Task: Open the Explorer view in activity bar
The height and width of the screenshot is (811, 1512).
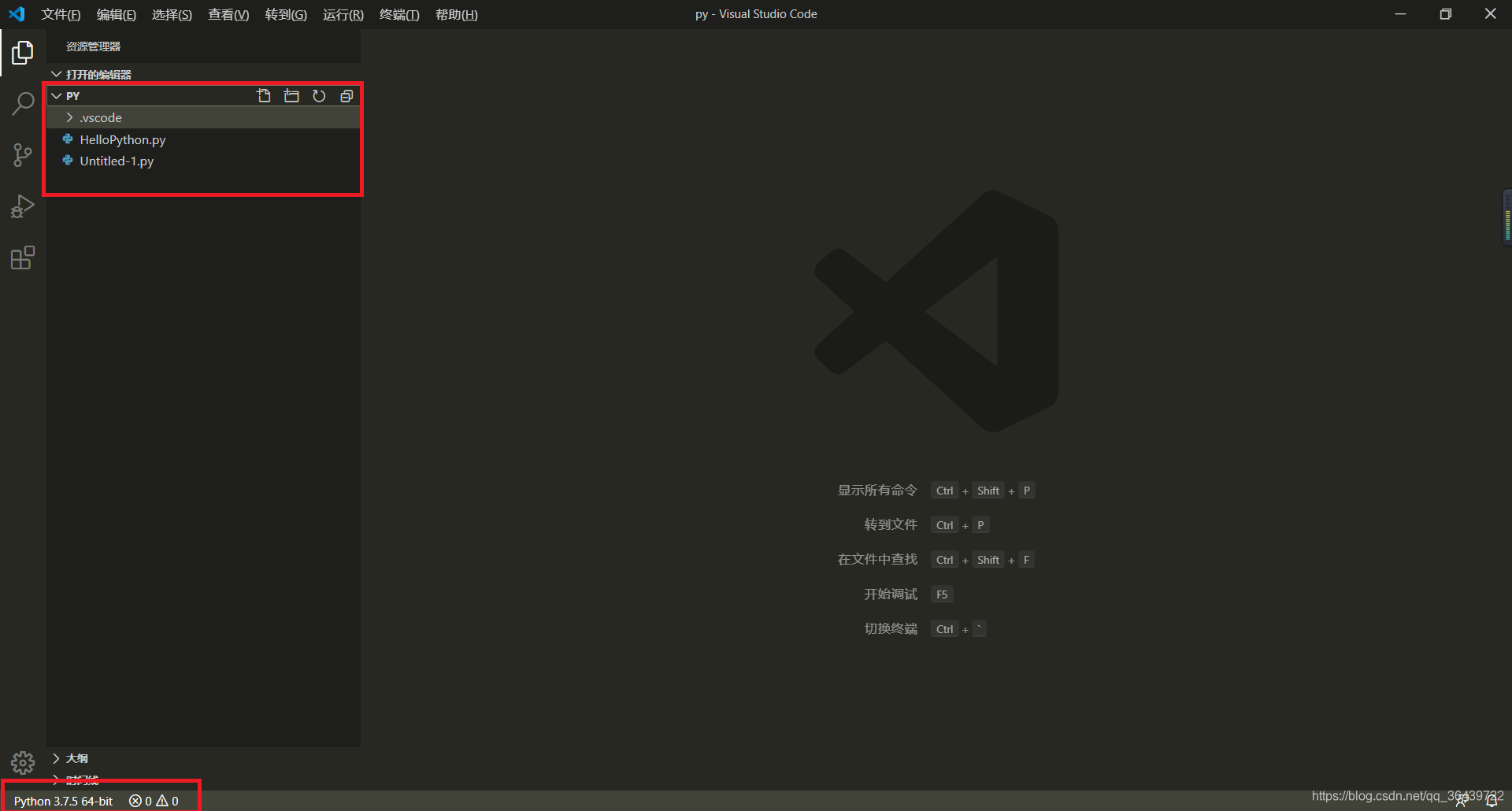Action: [x=23, y=53]
